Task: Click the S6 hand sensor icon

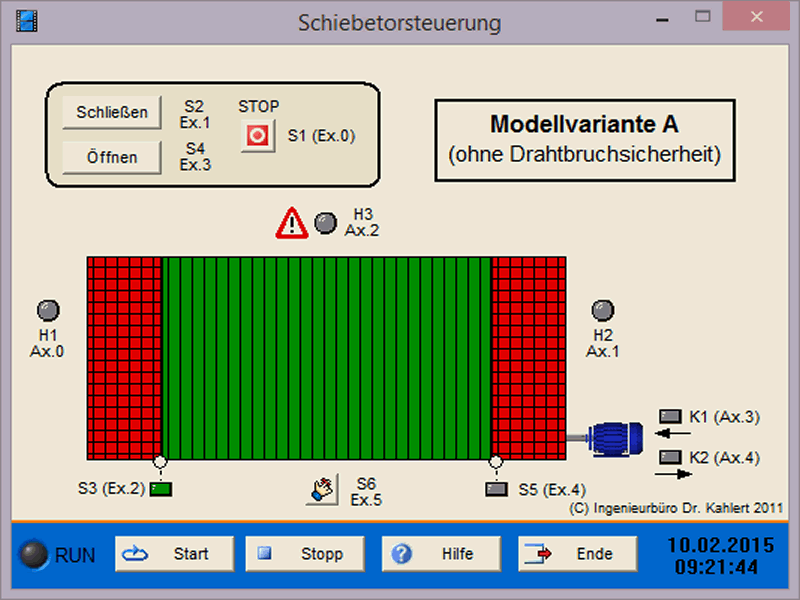Action: click(x=321, y=490)
